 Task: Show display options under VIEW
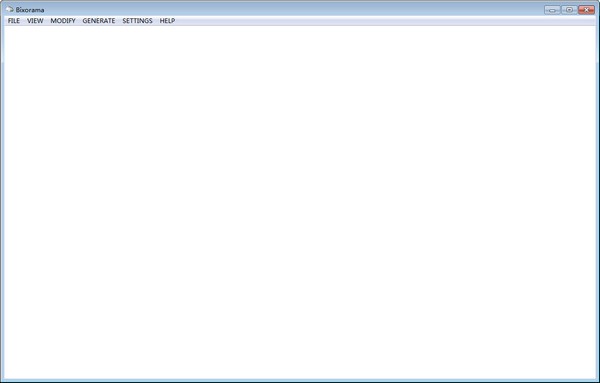[x=35, y=21]
